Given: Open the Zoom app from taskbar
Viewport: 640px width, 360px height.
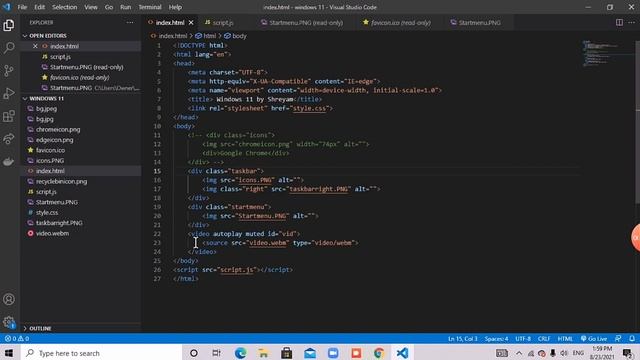Looking at the screenshot, I should pos(333,353).
